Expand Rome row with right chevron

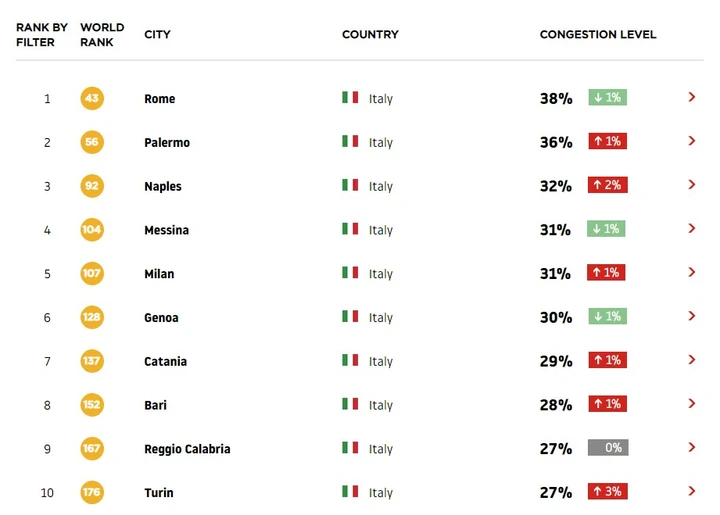pyautogui.click(x=692, y=97)
